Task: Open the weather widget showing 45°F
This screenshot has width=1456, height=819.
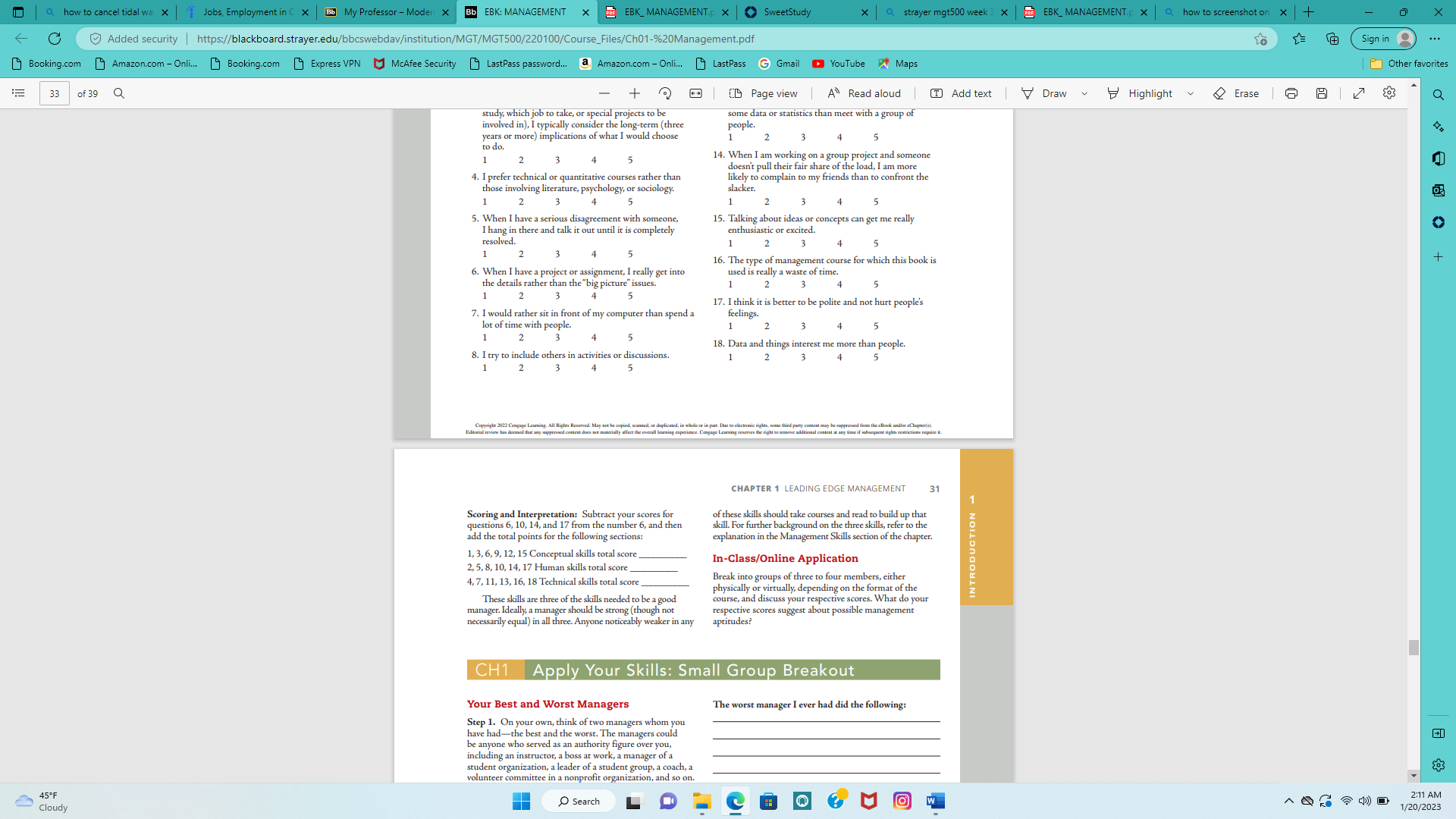Action: 42,801
